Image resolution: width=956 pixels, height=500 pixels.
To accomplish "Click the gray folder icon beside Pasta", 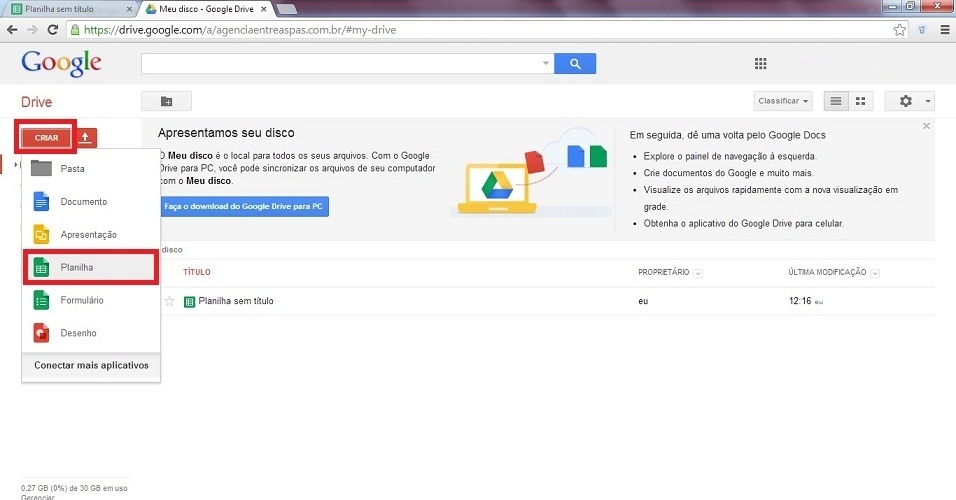I will [41, 168].
